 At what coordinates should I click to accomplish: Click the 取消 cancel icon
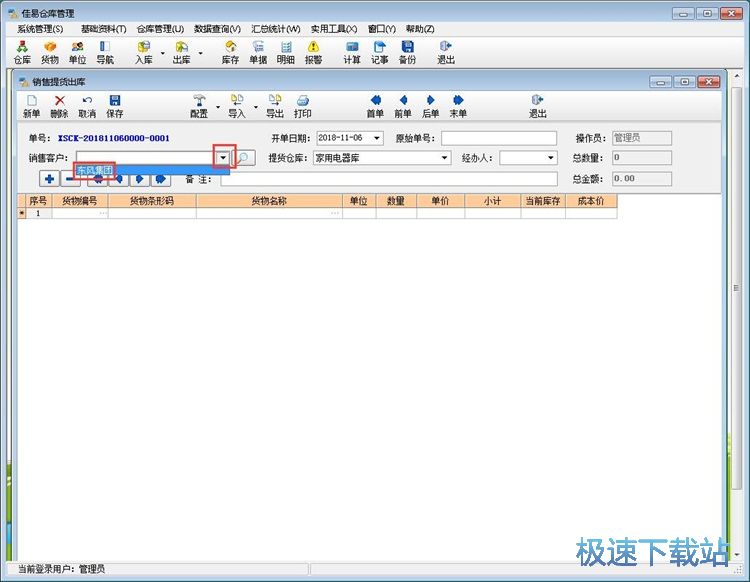click(87, 106)
